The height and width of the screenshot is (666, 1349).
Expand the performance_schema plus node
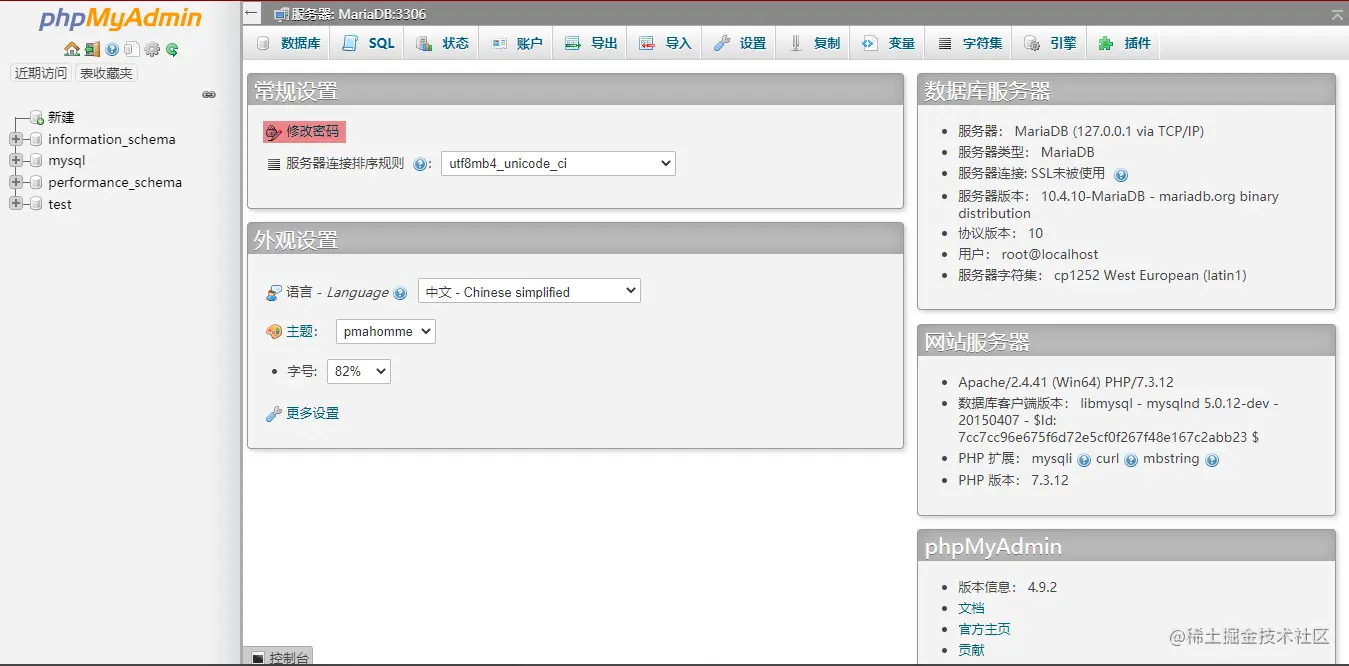coord(15,182)
